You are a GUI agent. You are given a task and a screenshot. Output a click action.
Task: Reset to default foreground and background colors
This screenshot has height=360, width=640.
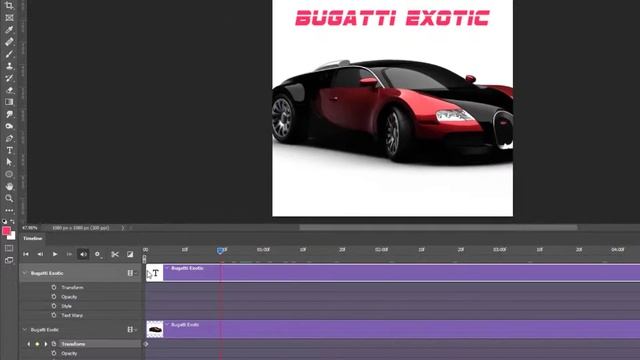[x=4, y=221]
